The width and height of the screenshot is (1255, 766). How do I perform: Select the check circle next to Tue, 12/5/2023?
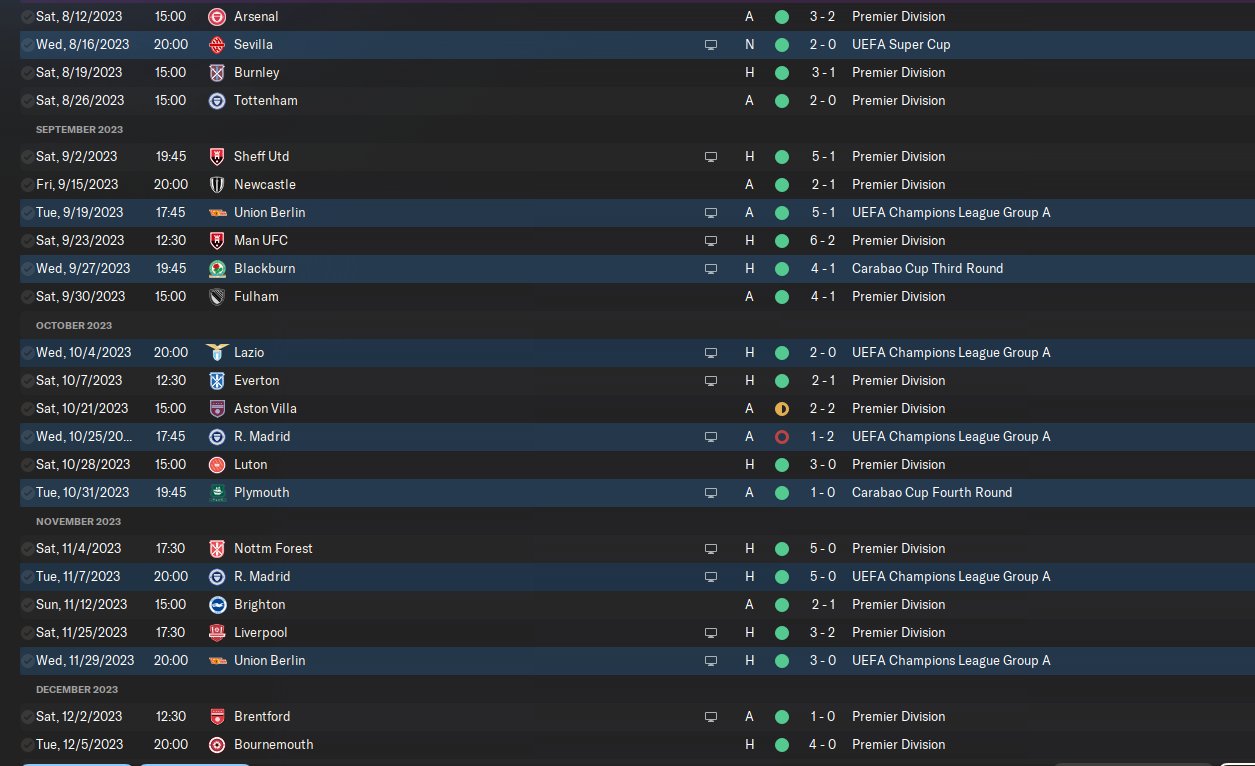27,745
